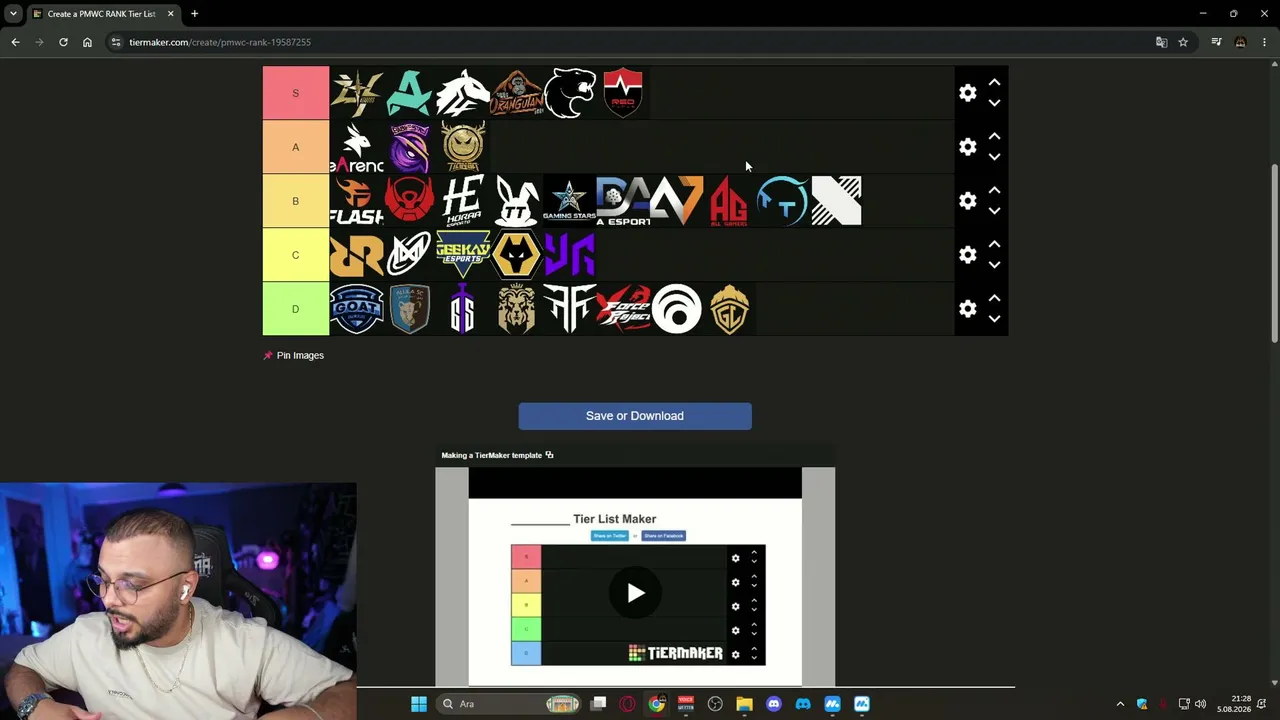Pick the All Gamers red AG logo
The image size is (1280, 720).
pos(730,201)
